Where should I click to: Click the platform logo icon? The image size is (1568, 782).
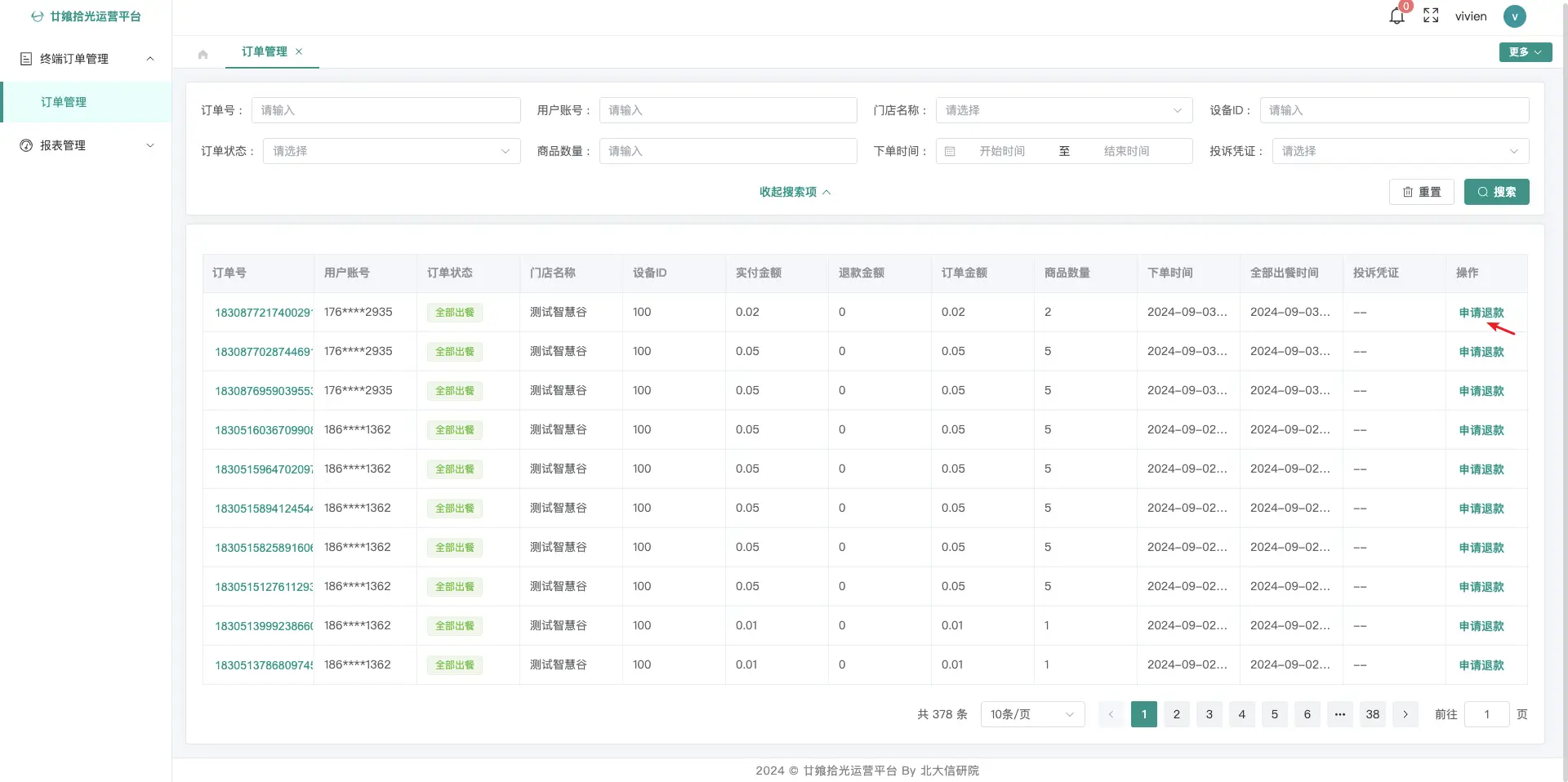tap(37, 16)
